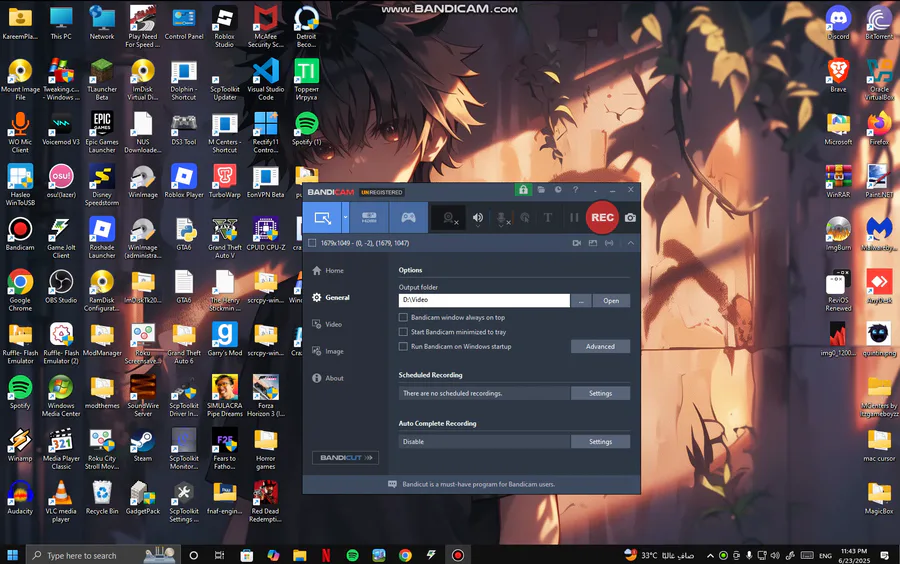Select the Roblox Studio desktop icon
This screenshot has height=564, width=900.
(x=224, y=26)
